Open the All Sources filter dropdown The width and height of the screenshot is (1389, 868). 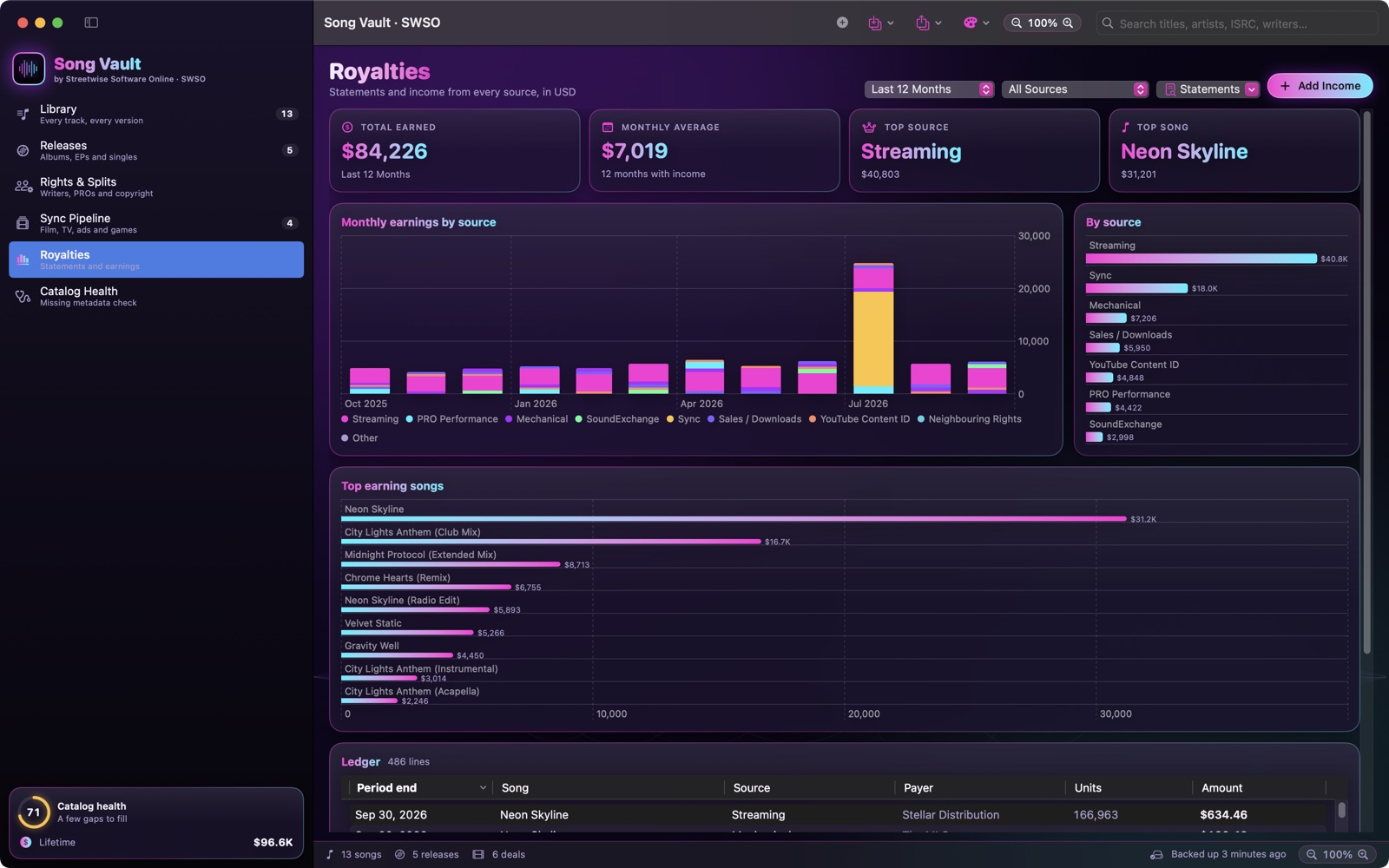1075,89
